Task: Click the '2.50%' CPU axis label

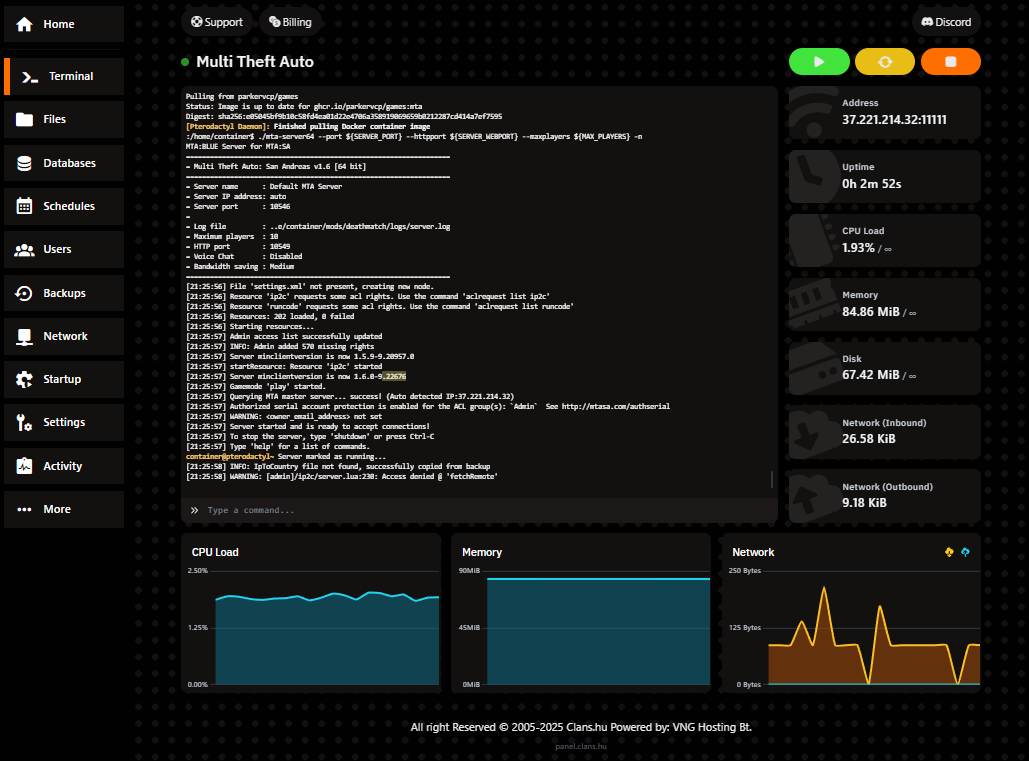Action: [x=198, y=571]
